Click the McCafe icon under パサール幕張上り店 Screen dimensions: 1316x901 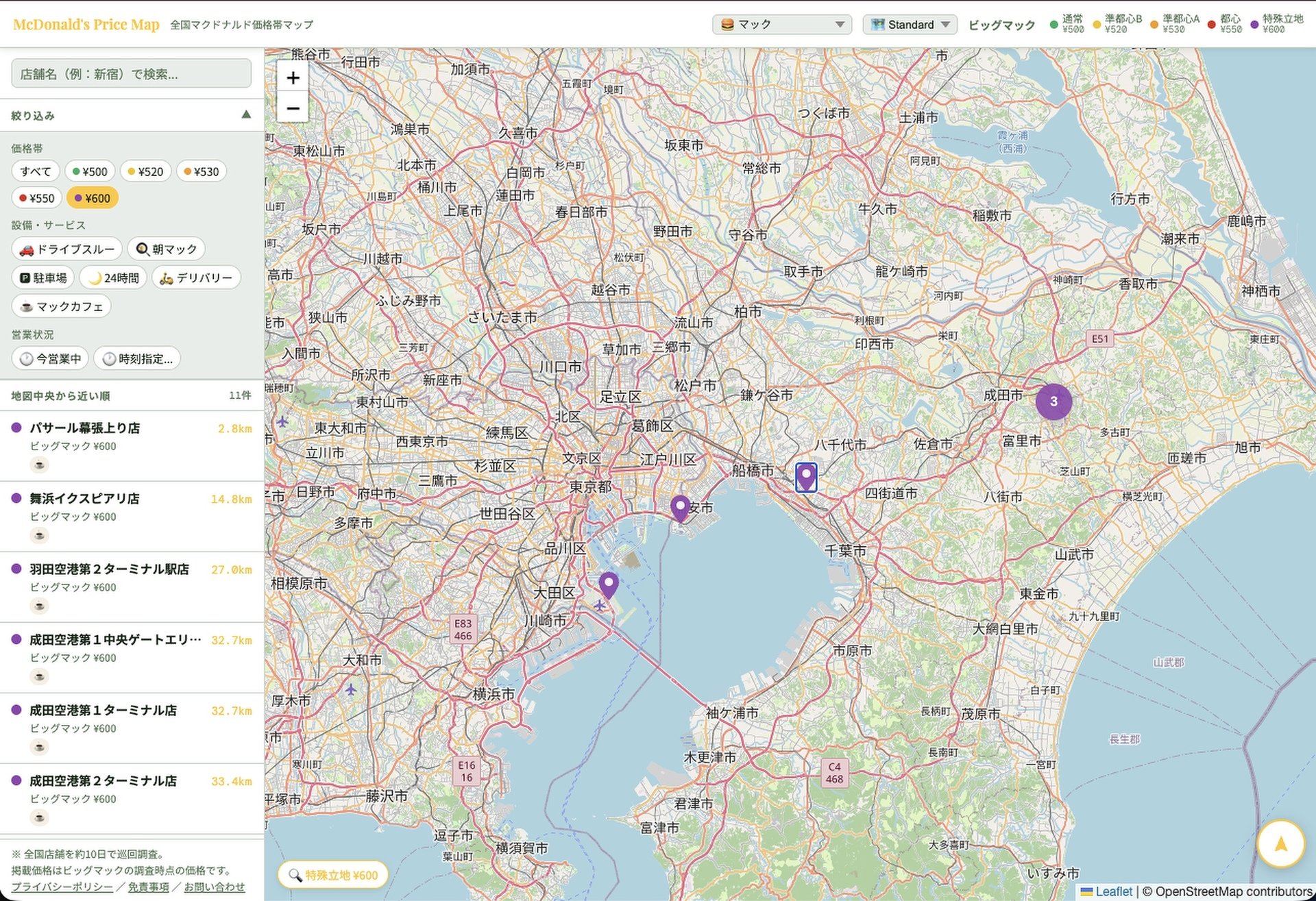[x=39, y=465]
